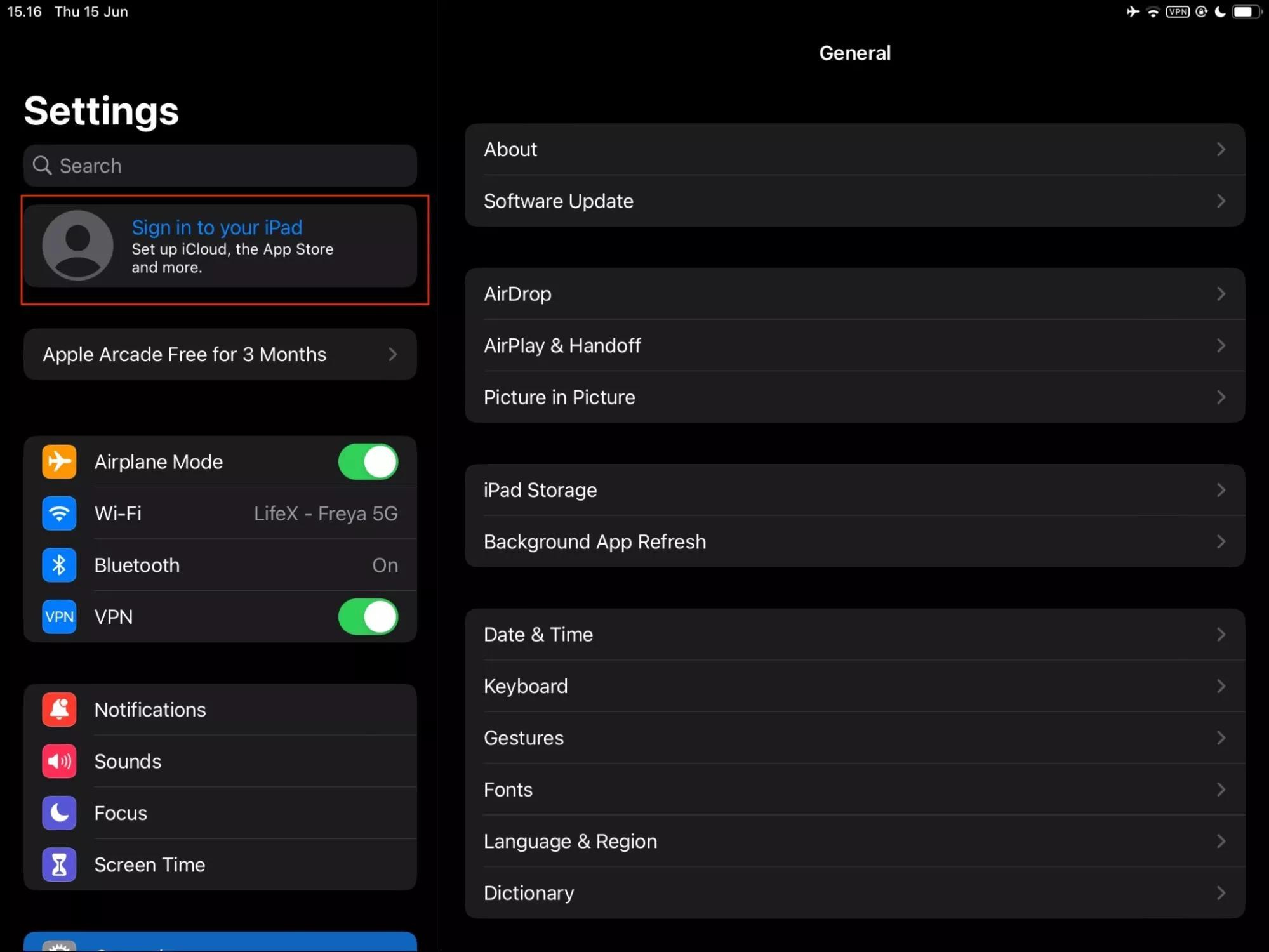Tap the Focus mode icon
Image resolution: width=1269 pixels, height=952 pixels.
pos(58,812)
